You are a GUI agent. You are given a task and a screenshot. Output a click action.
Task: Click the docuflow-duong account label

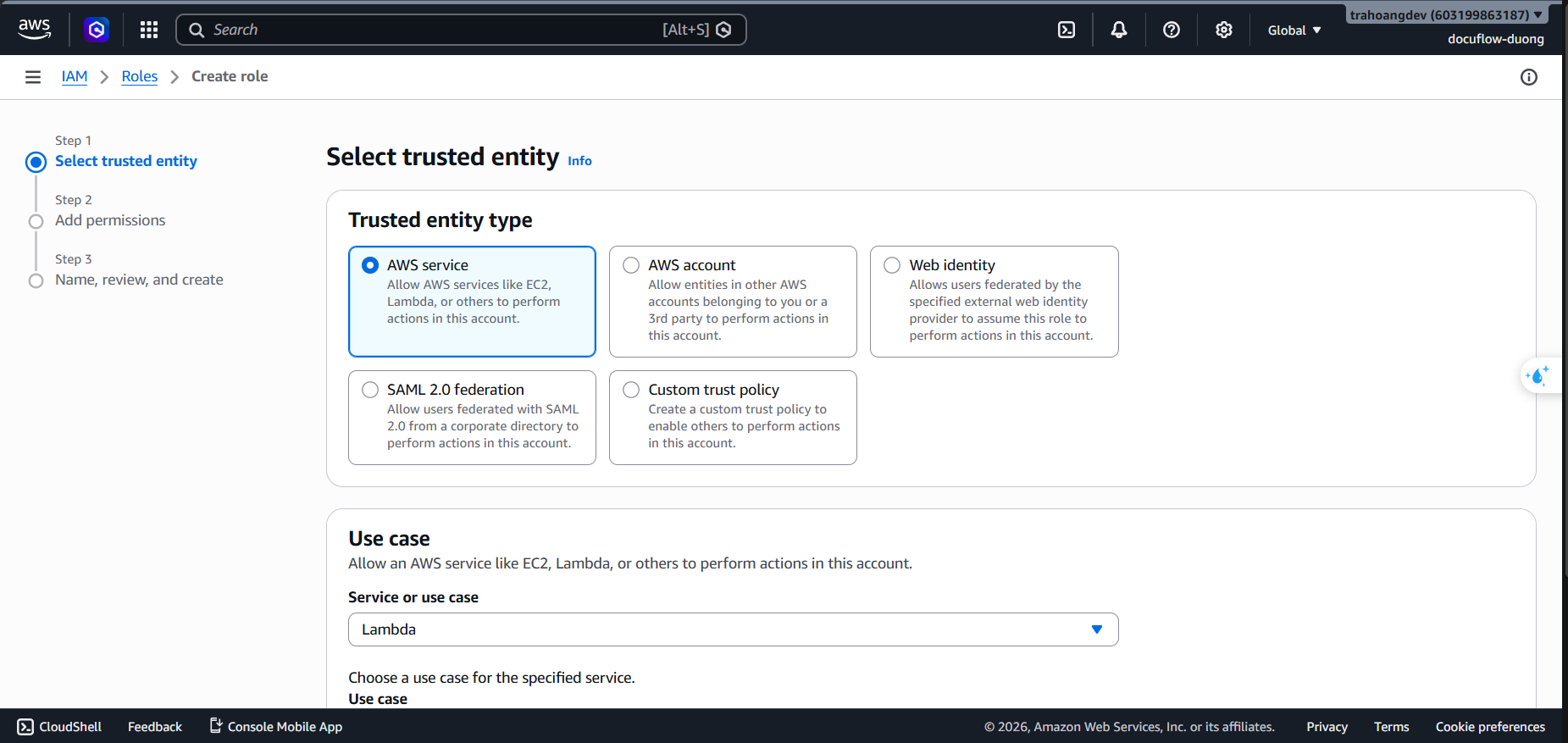click(x=1495, y=39)
